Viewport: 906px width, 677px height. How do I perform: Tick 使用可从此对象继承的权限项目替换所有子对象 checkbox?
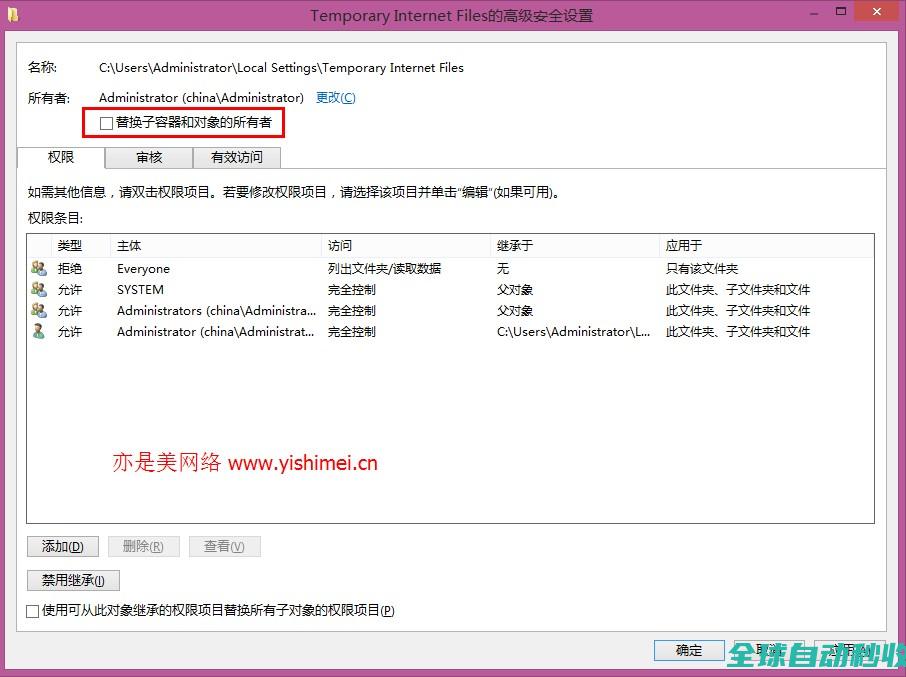34,610
